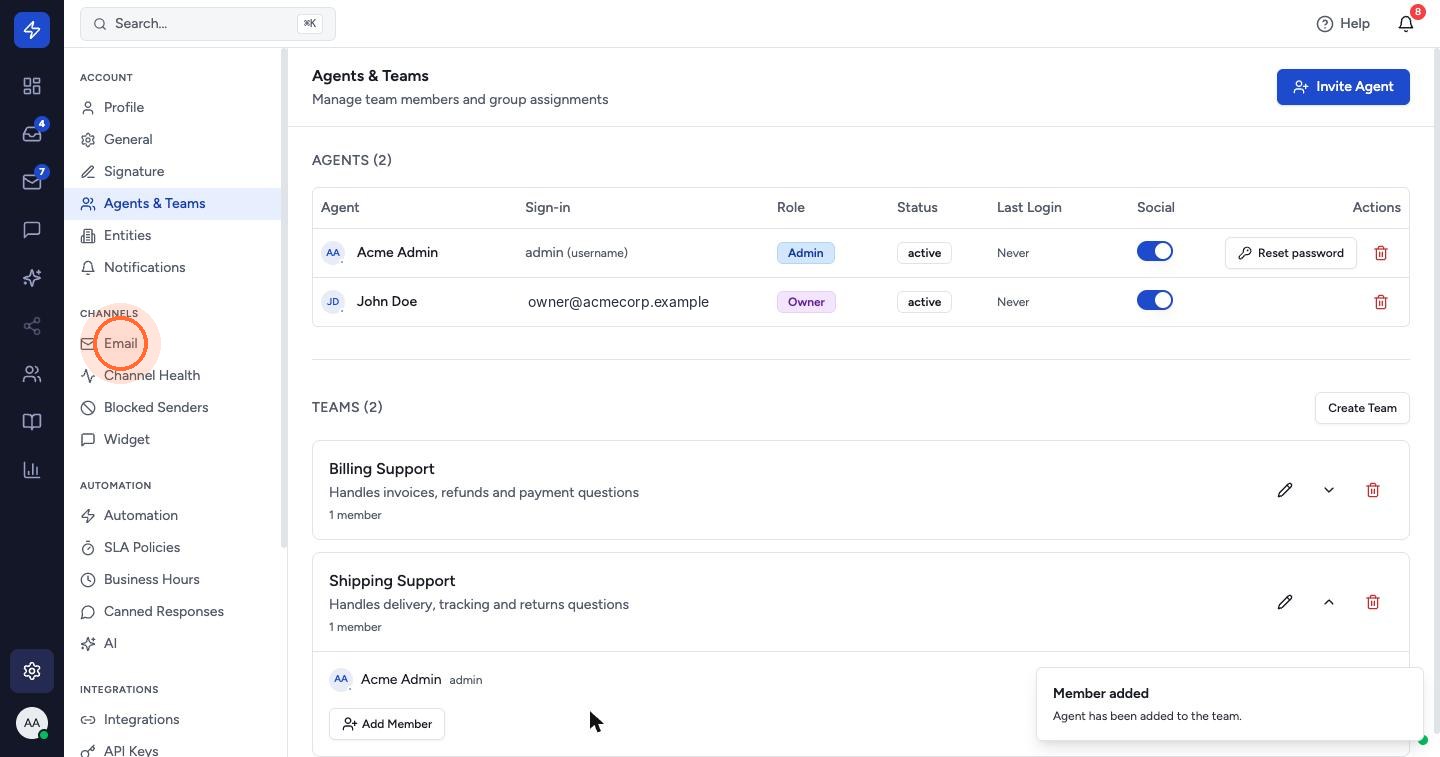The width and height of the screenshot is (1440, 757).
Task: Delete the Shipping Support team
Action: 1373,602
